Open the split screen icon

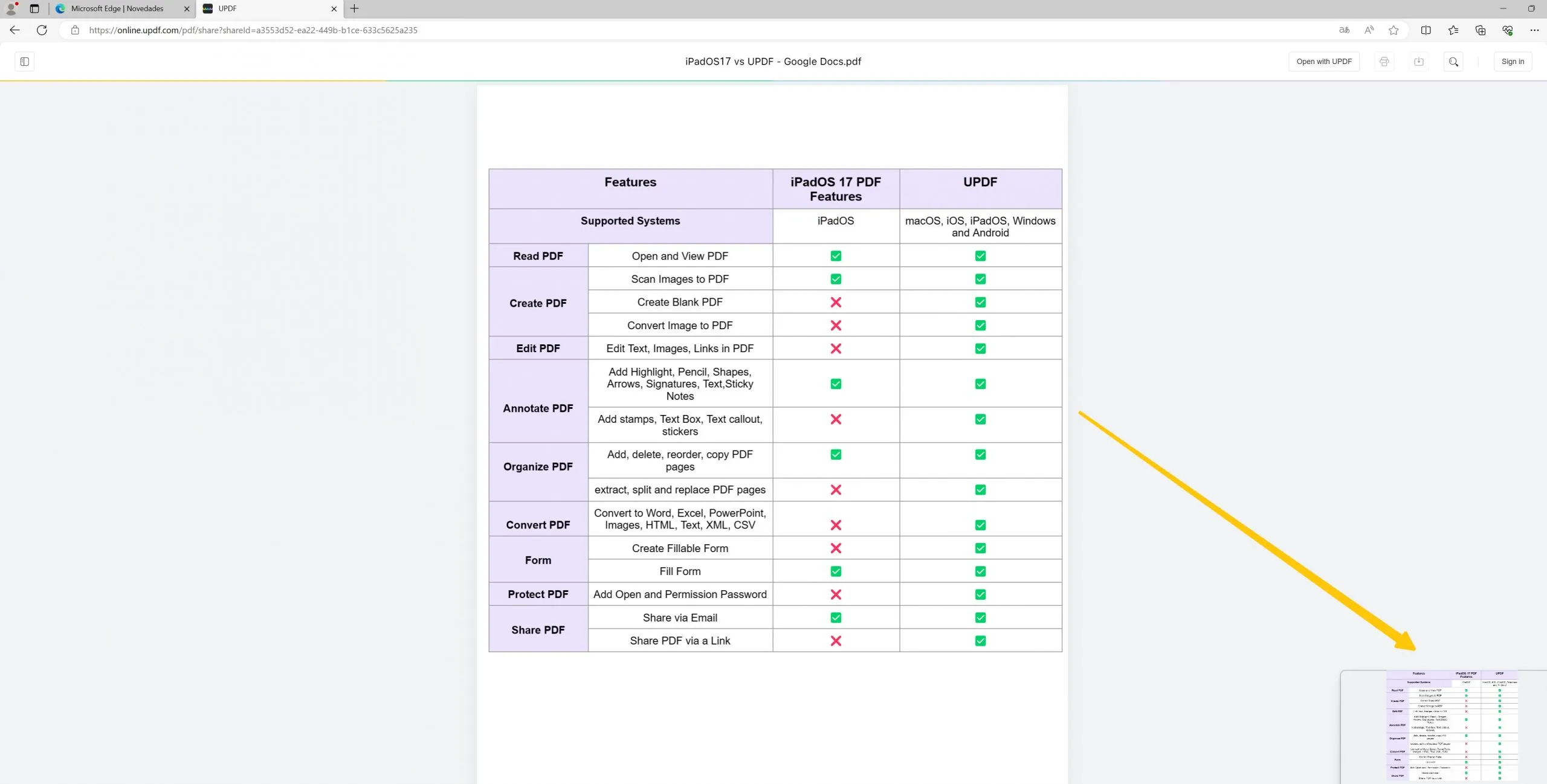(x=1426, y=30)
